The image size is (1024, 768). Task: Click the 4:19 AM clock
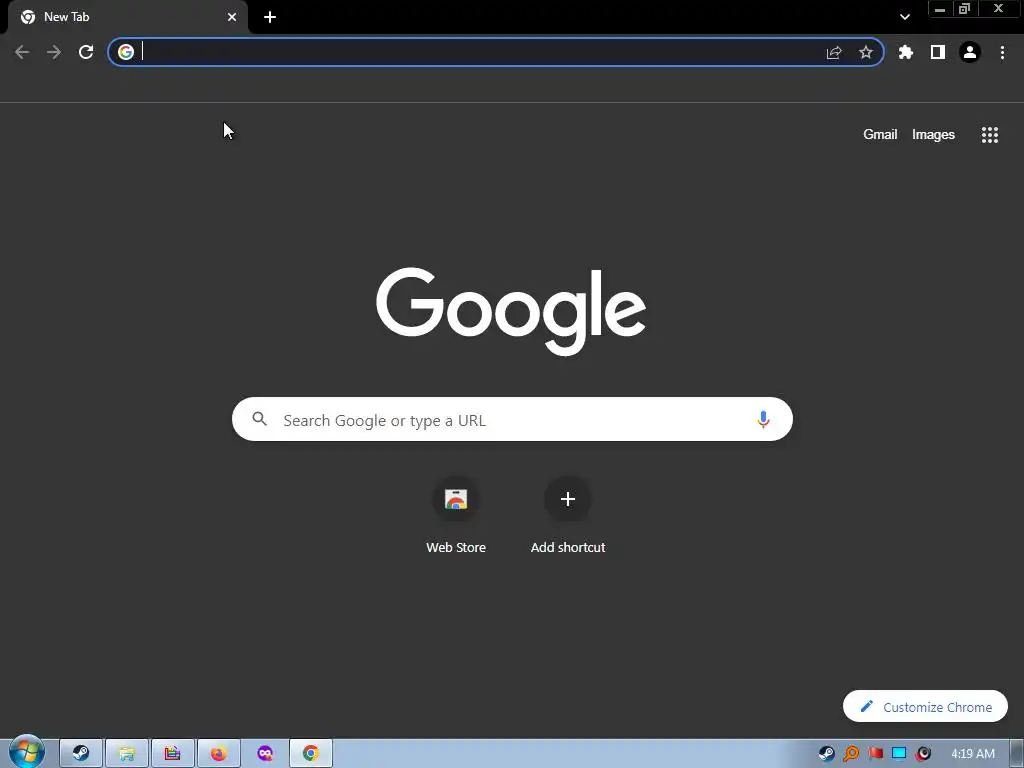coord(972,754)
